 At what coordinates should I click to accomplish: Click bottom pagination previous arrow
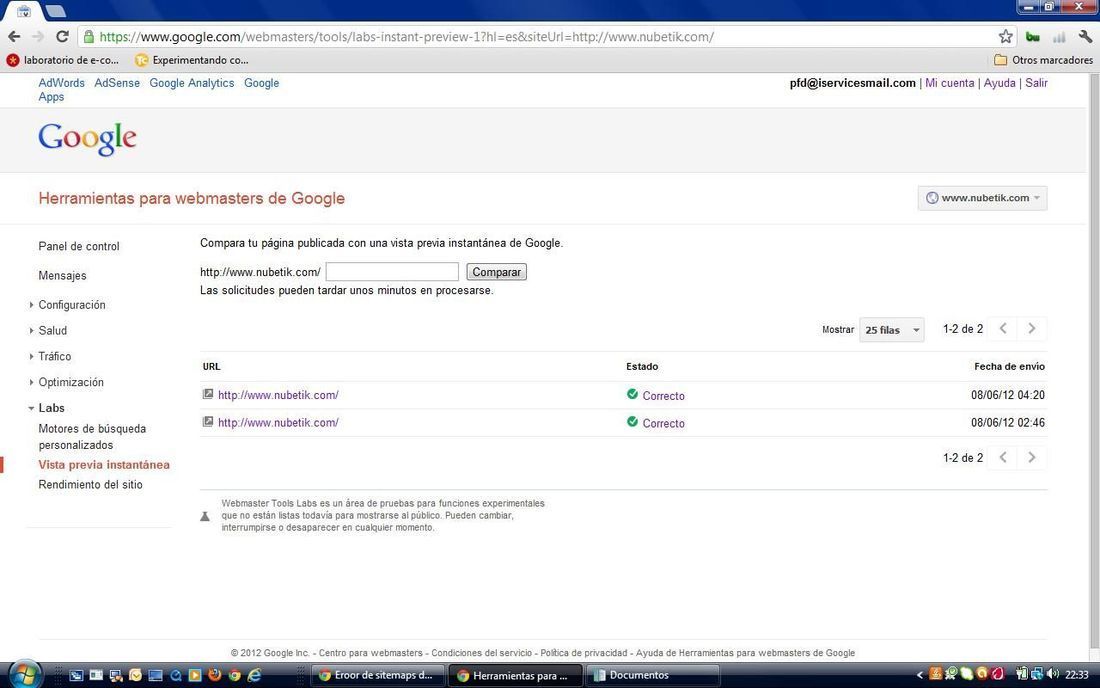pos(1003,457)
